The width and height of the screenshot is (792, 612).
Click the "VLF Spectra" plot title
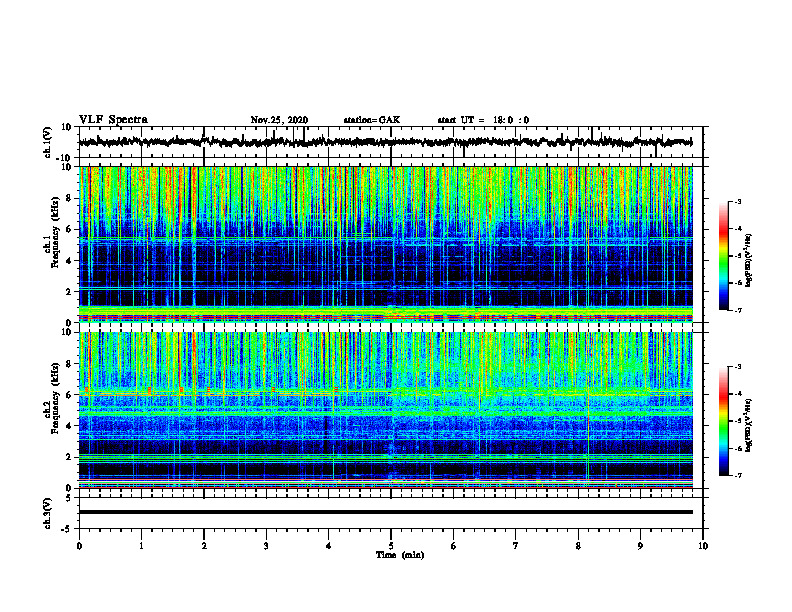click(x=113, y=120)
